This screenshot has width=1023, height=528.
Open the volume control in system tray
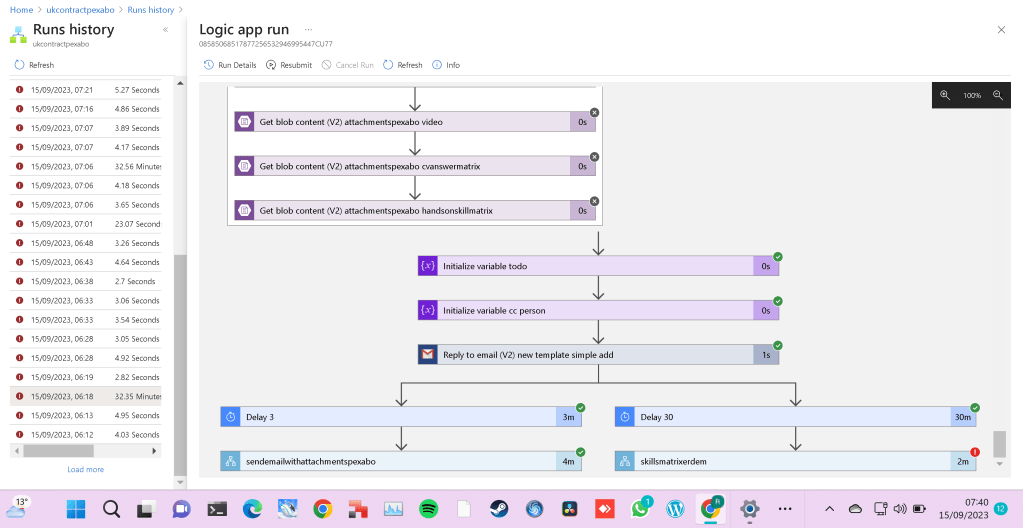pos(900,509)
